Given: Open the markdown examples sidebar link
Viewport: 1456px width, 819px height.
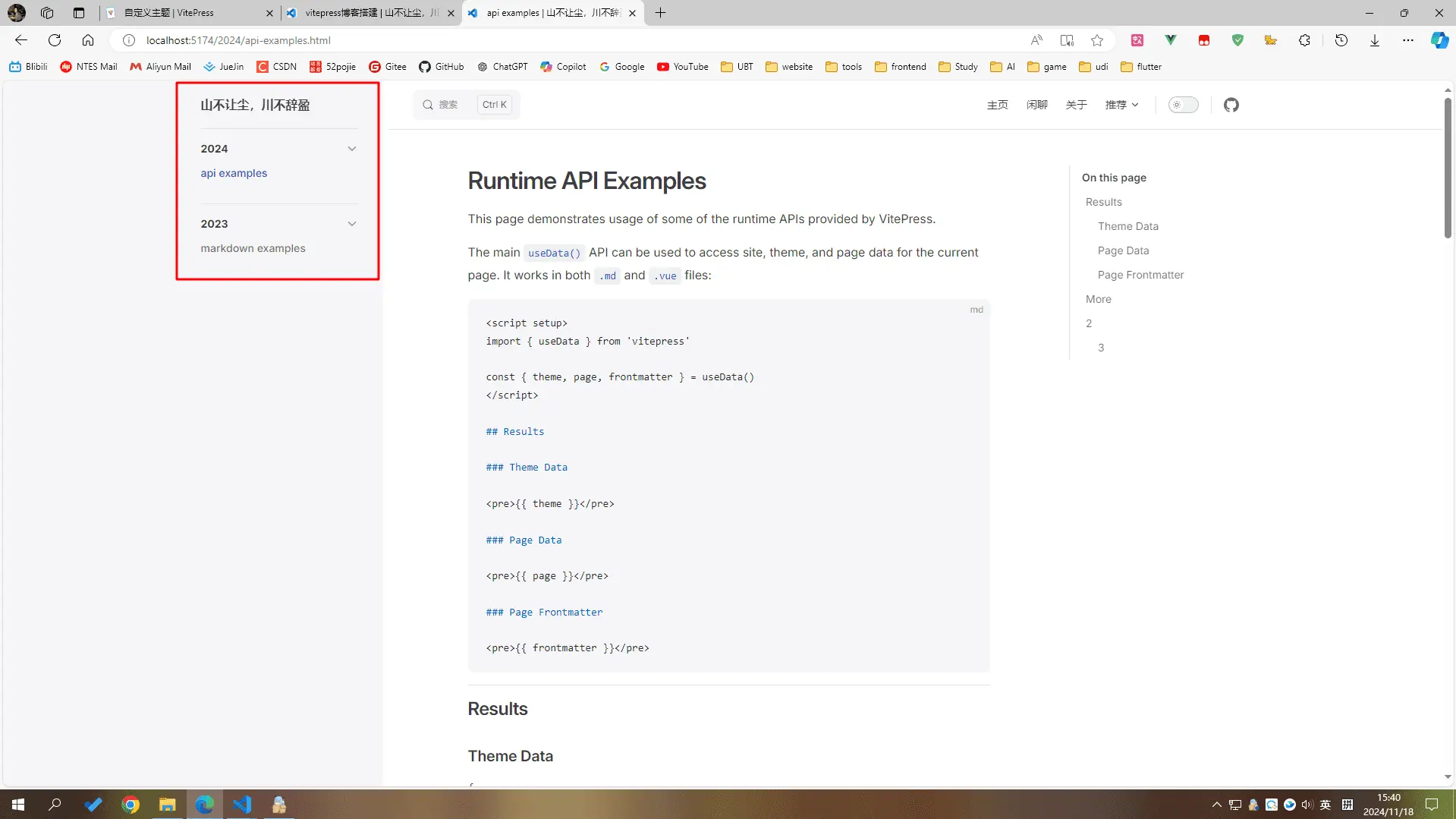Looking at the screenshot, I should (x=253, y=248).
